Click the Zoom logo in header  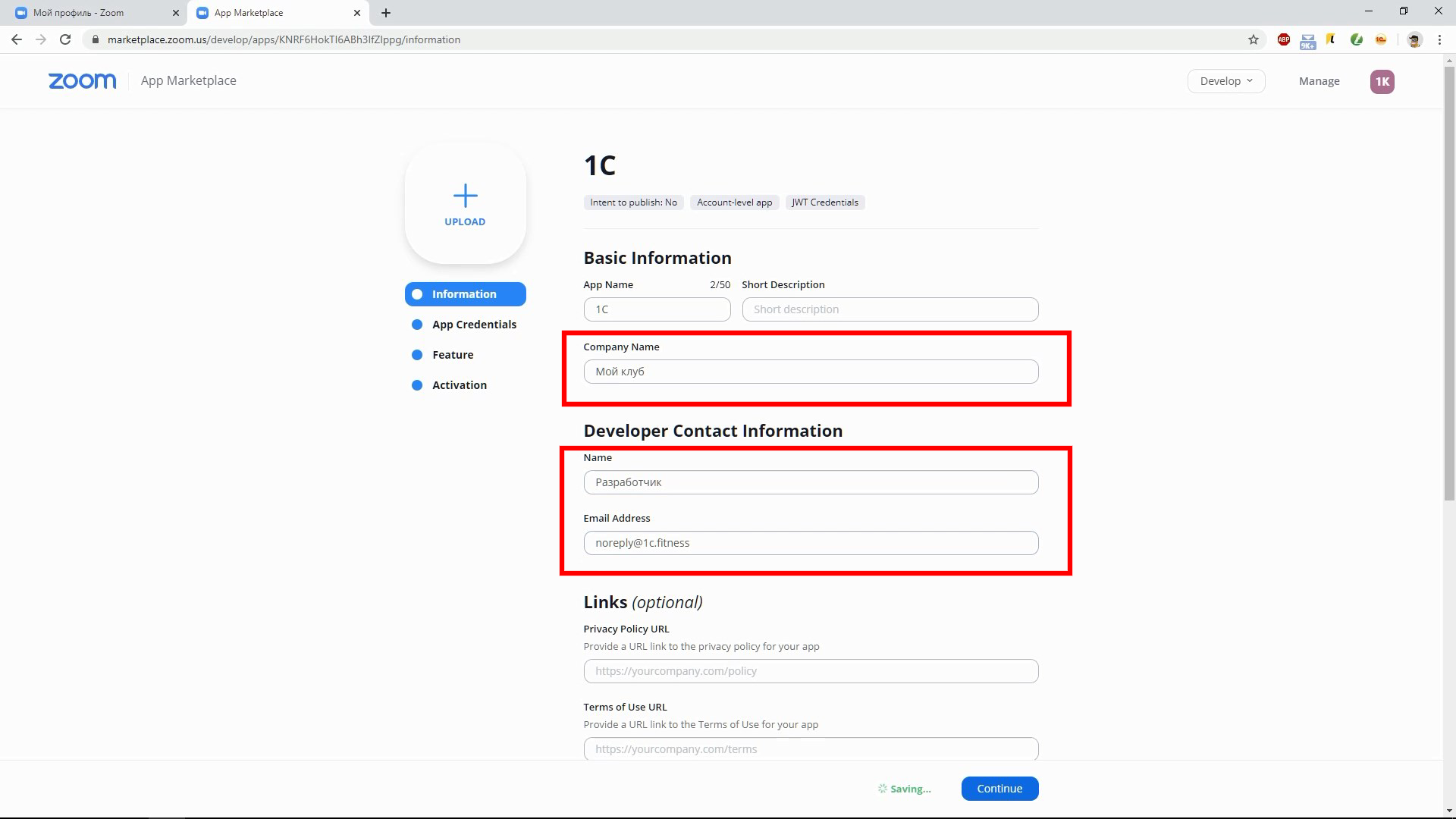[83, 81]
